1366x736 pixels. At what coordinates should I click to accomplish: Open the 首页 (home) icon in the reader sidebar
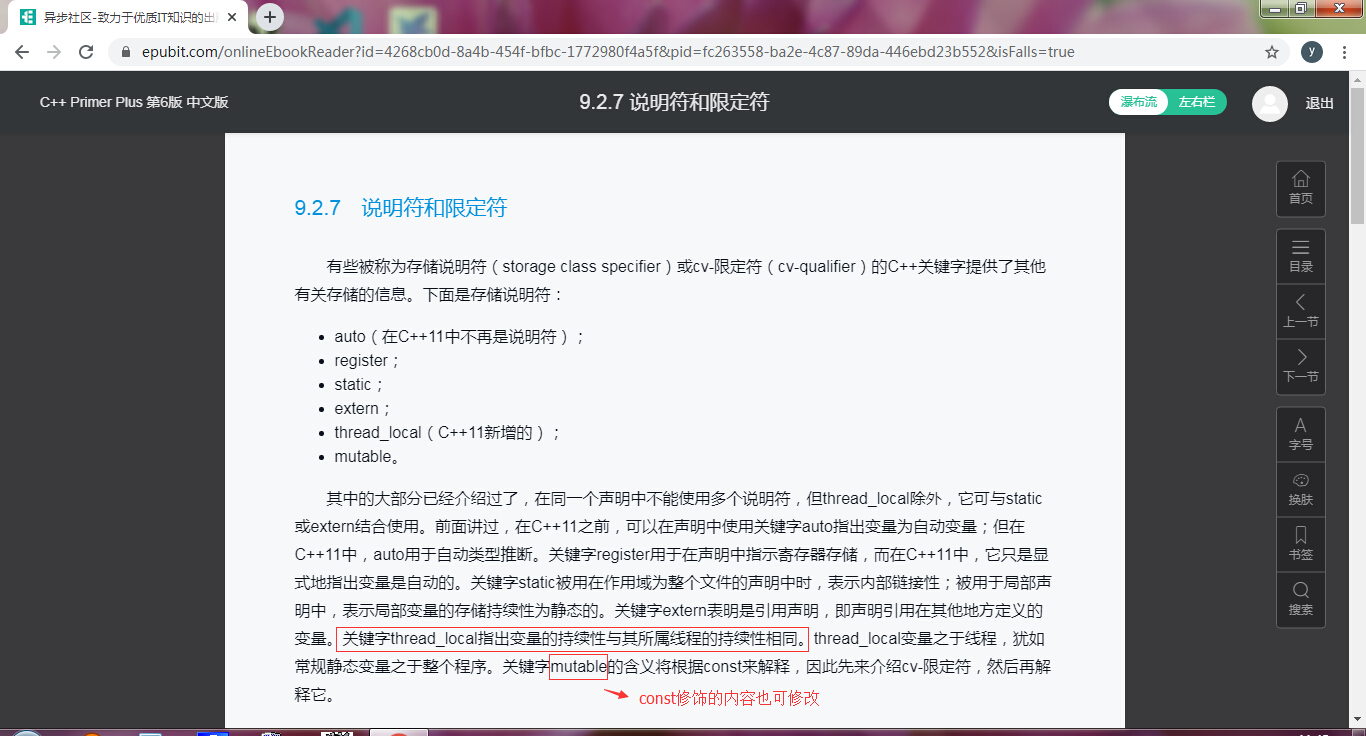pyautogui.click(x=1300, y=188)
